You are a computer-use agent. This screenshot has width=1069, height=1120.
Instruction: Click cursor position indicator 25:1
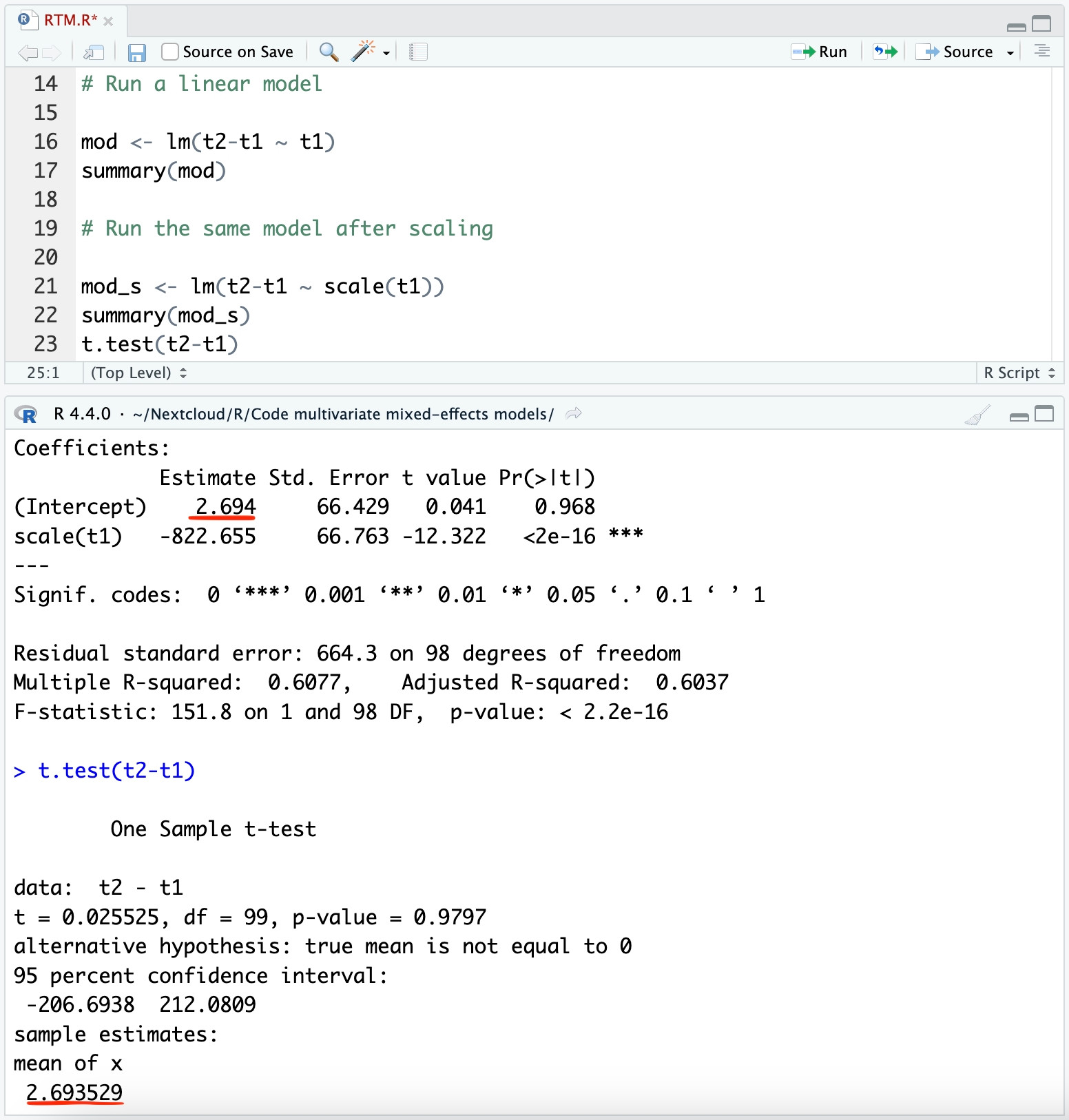[x=43, y=373]
